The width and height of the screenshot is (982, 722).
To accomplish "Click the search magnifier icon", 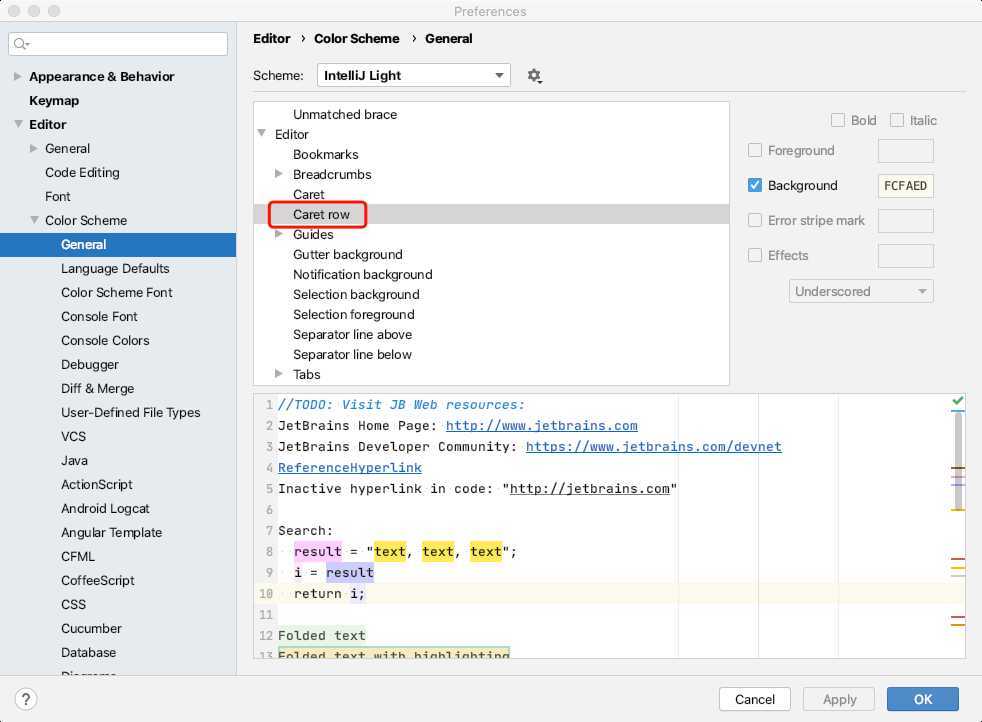I will 21,44.
